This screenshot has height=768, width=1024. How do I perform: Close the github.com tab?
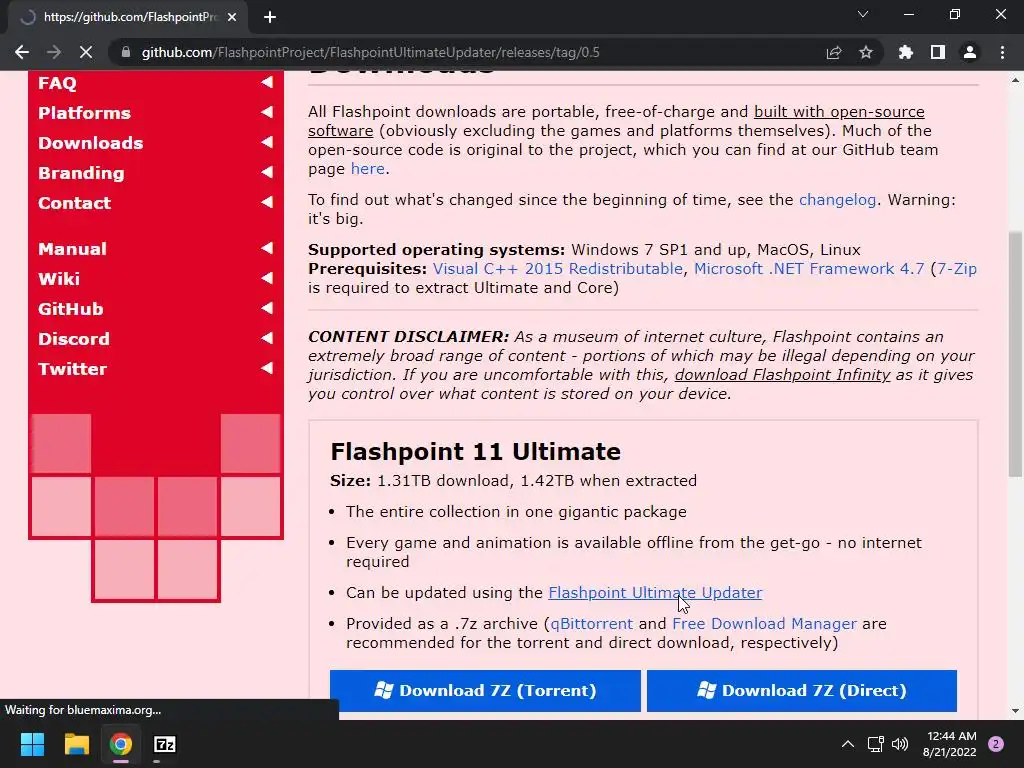click(232, 17)
